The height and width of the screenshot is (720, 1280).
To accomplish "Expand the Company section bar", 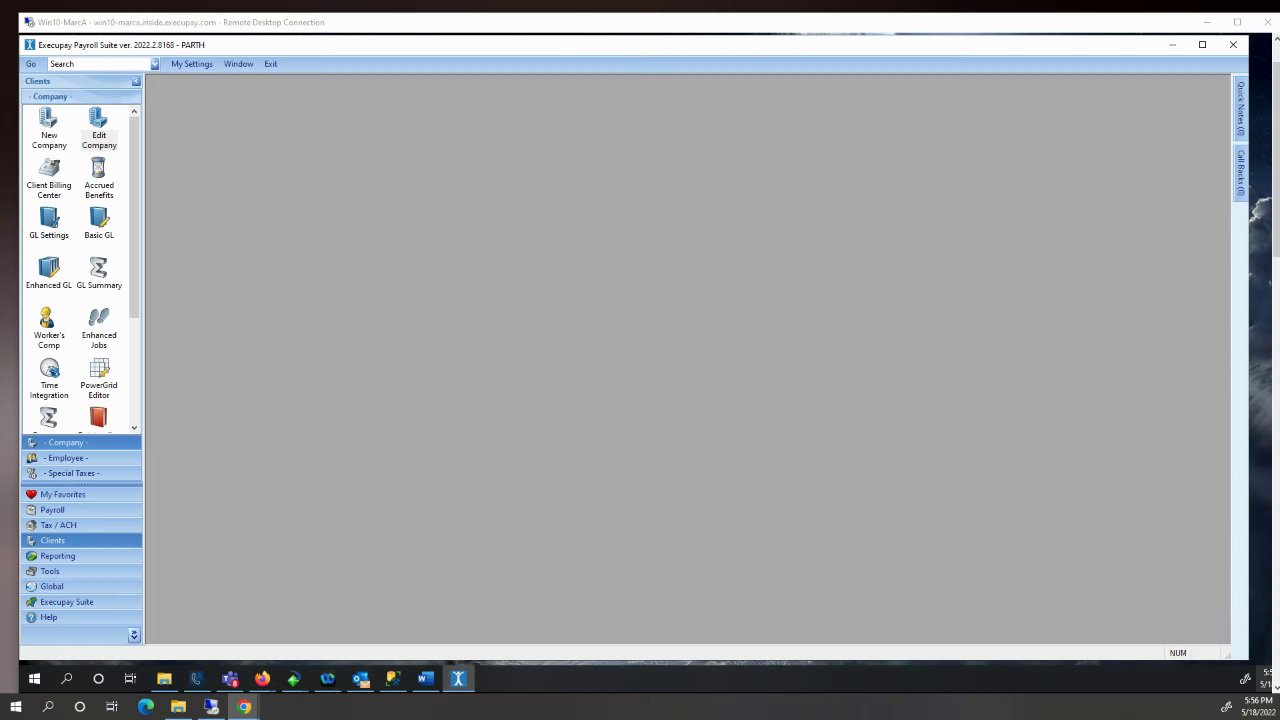I will pos(81,442).
